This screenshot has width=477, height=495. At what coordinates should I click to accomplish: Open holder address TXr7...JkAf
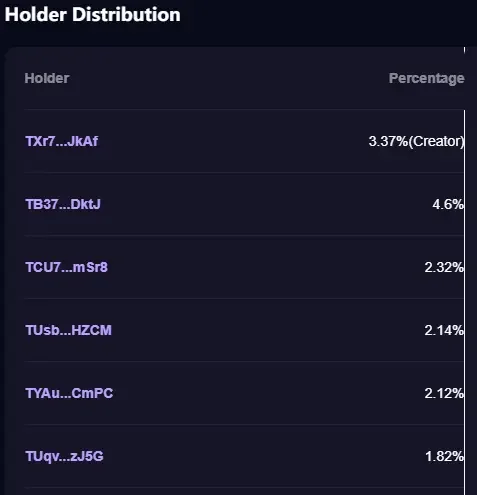click(62, 141)
